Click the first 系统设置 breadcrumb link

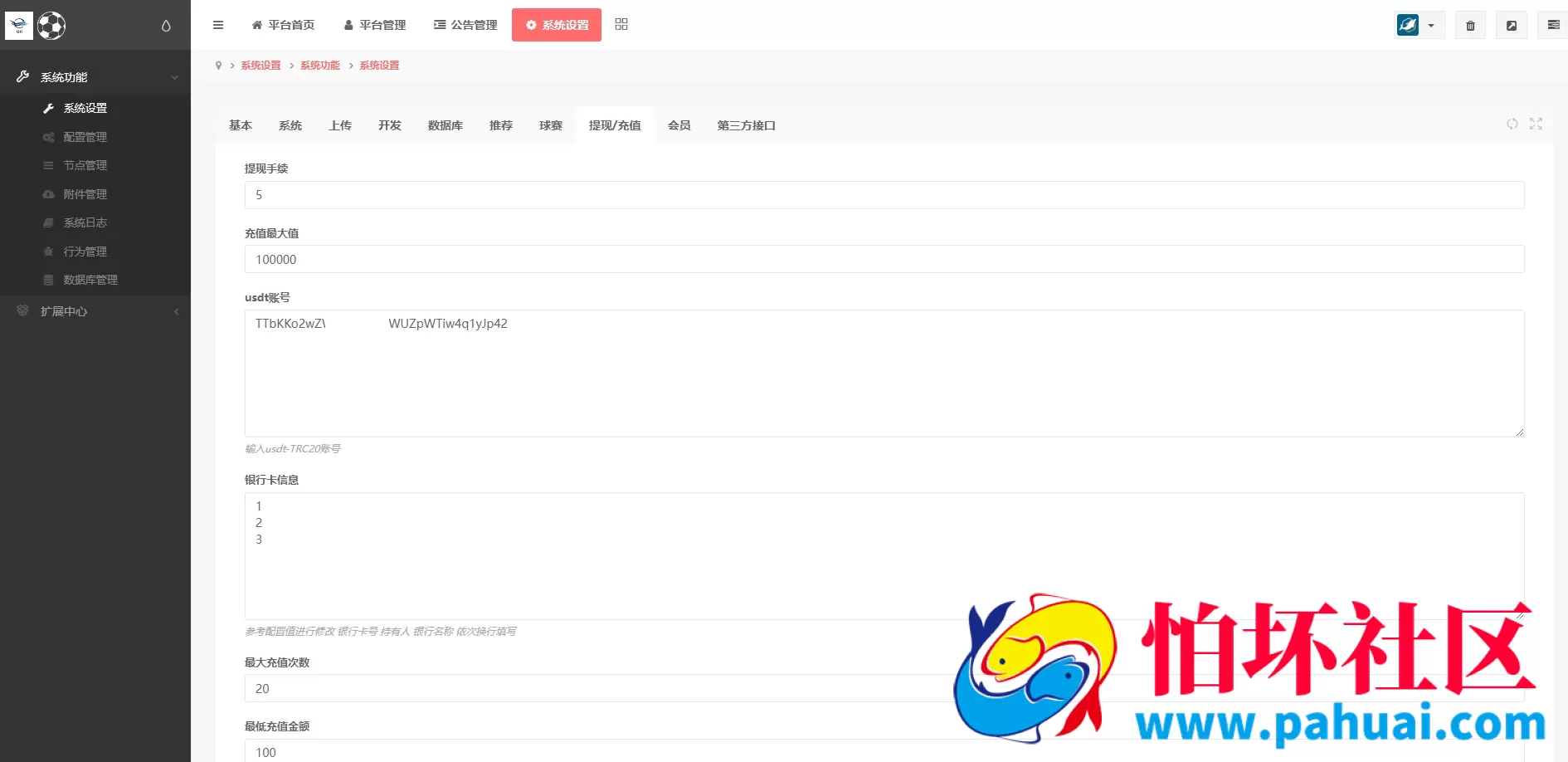pyautogui.click(x=261, y=66)
